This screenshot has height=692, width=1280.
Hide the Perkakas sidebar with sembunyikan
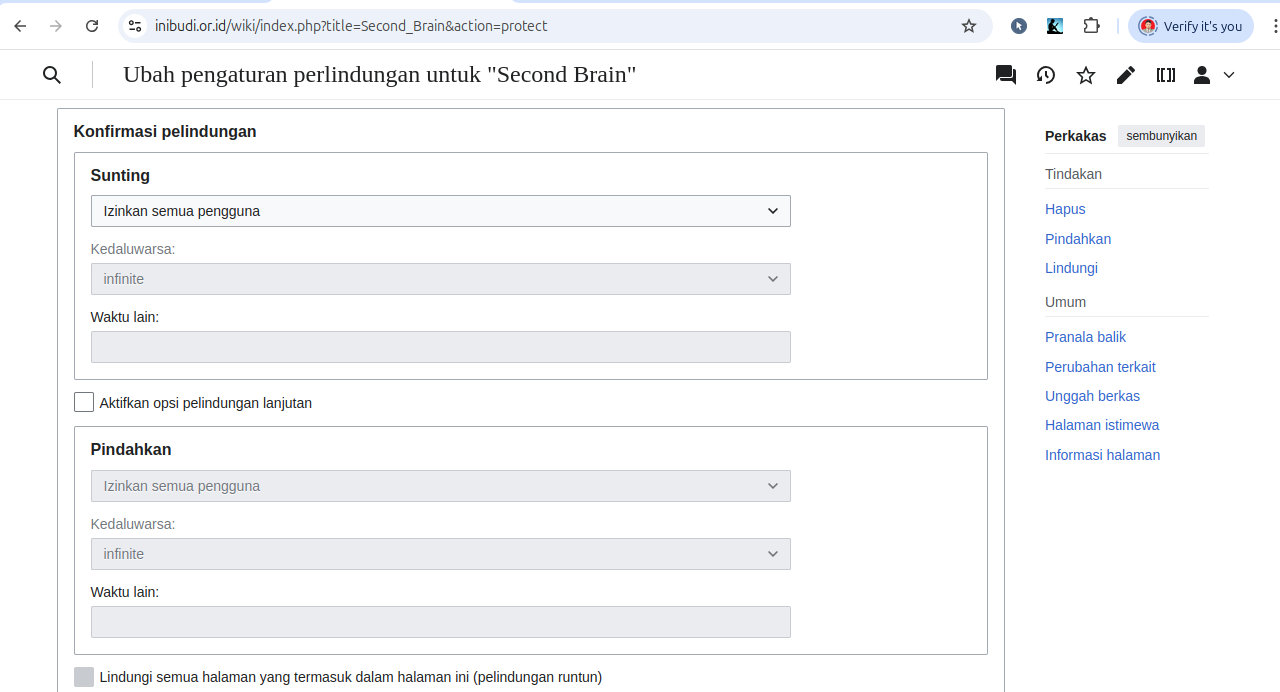coord(1161,136)
